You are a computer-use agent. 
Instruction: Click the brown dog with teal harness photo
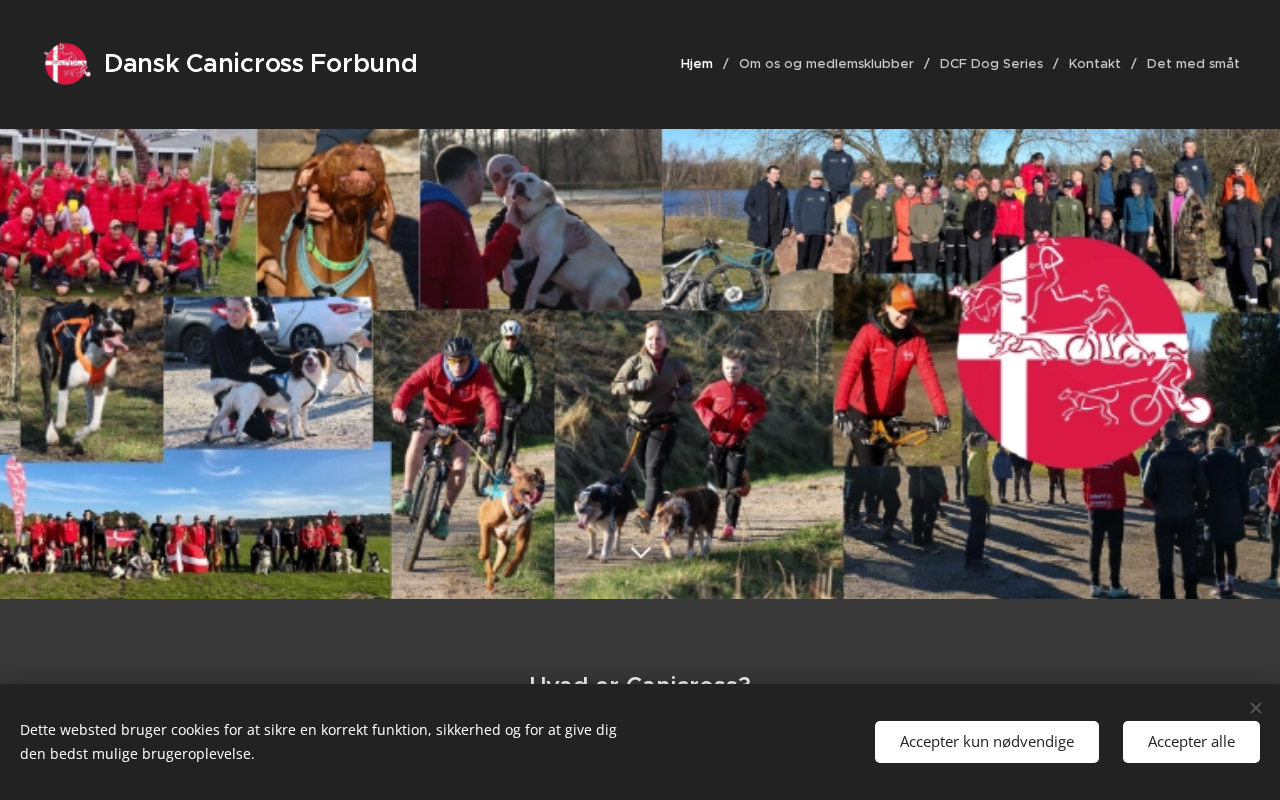coord(338,219)
